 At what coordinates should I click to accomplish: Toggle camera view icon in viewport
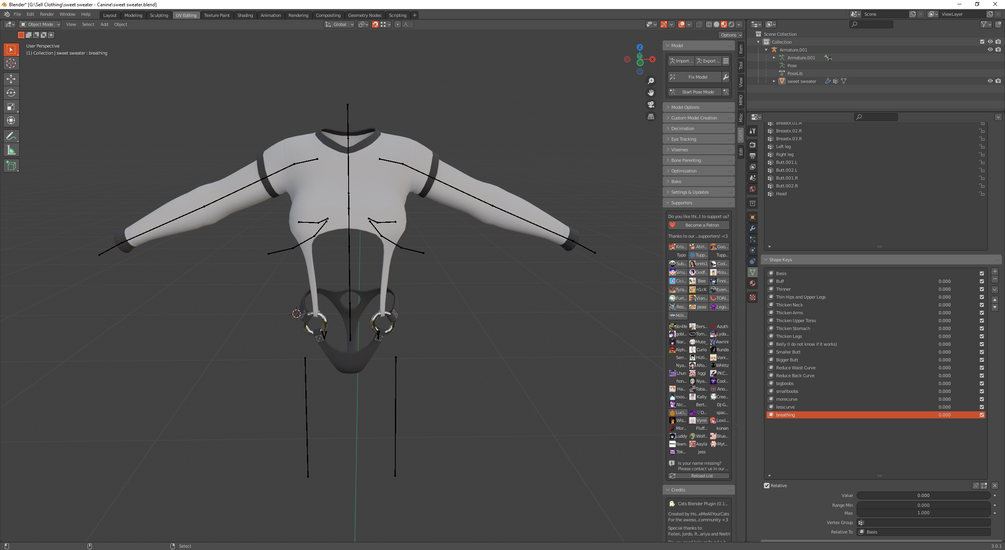pos(651,104)
